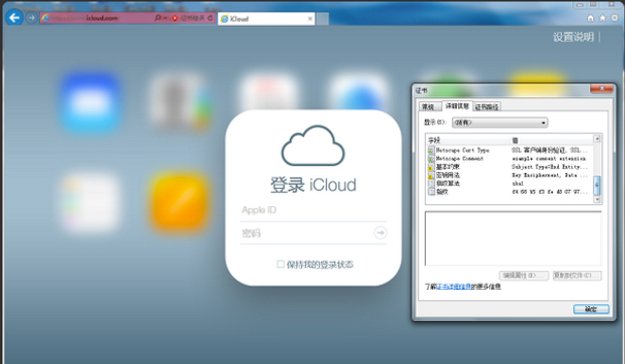Click the 值 column header
Image resolution: width=625 pixels, height=364 pixels.
pyautogui.click(x=552, y=140)
